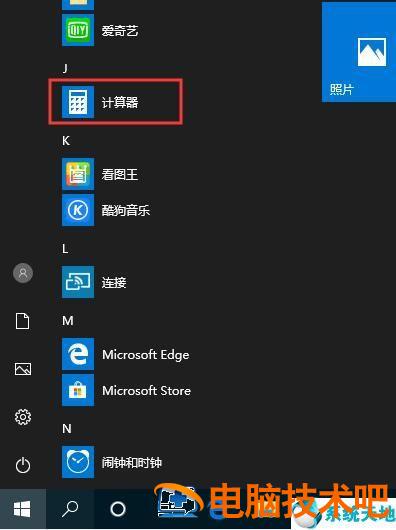Jump to the letter L section header

tap(65, 249)
